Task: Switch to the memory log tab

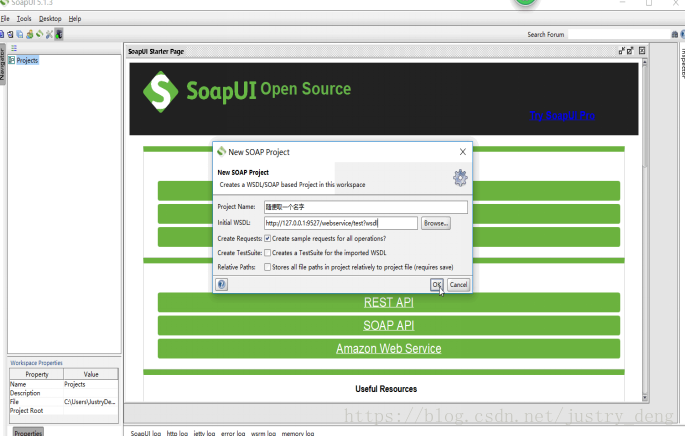Action: (298, 433)
